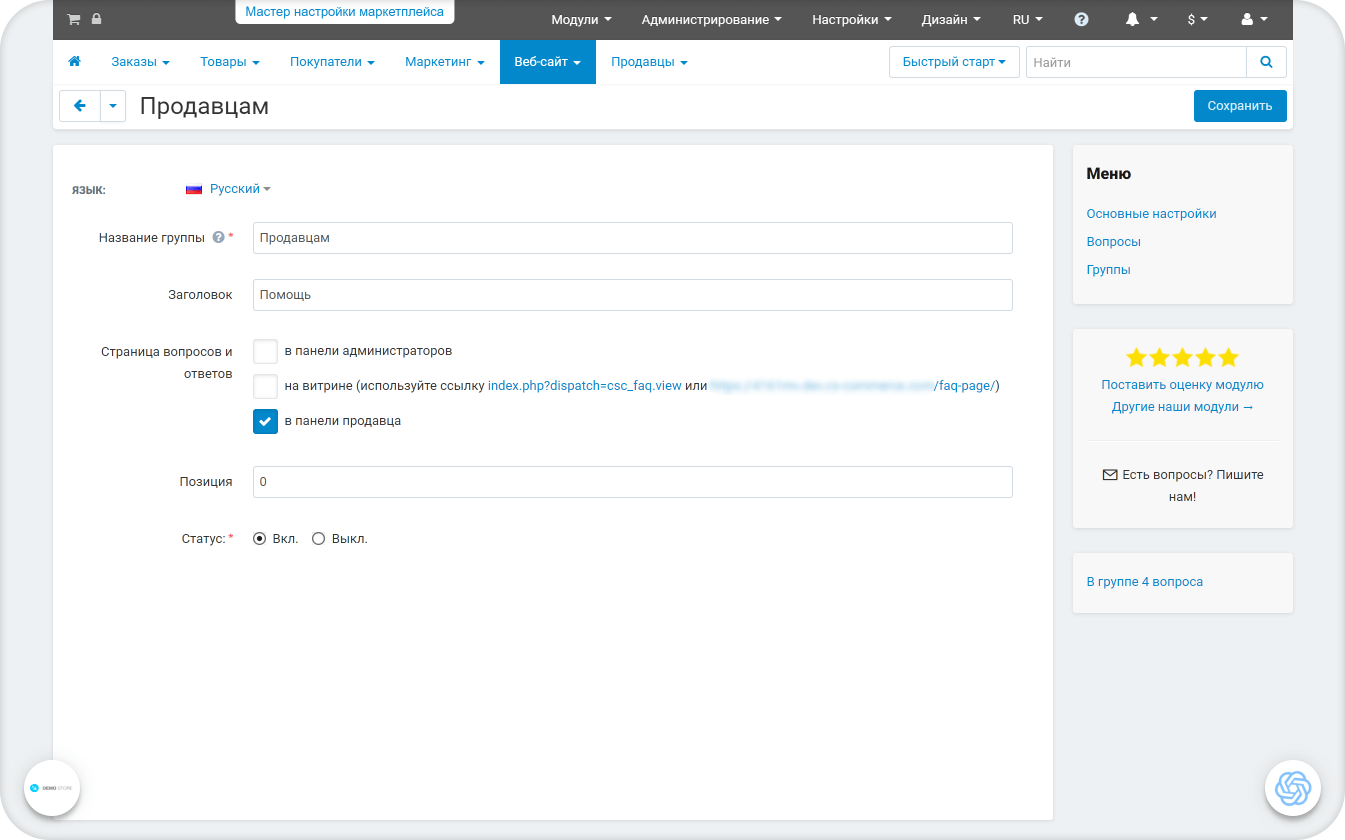Open the 'В группе 4 вопроса' link

(x=1144, y=581)
